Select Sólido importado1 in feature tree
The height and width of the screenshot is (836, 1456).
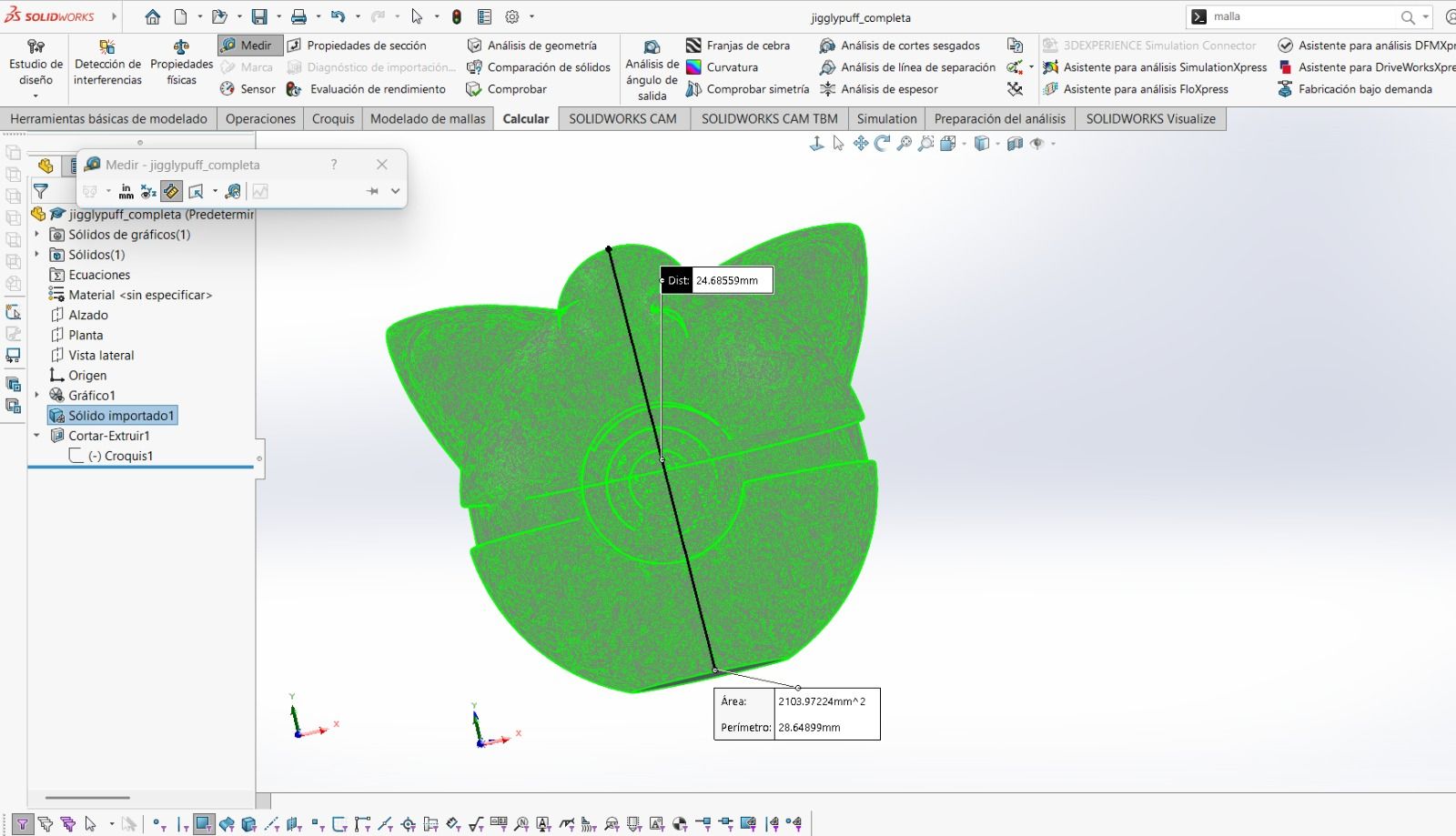(112, 416)
